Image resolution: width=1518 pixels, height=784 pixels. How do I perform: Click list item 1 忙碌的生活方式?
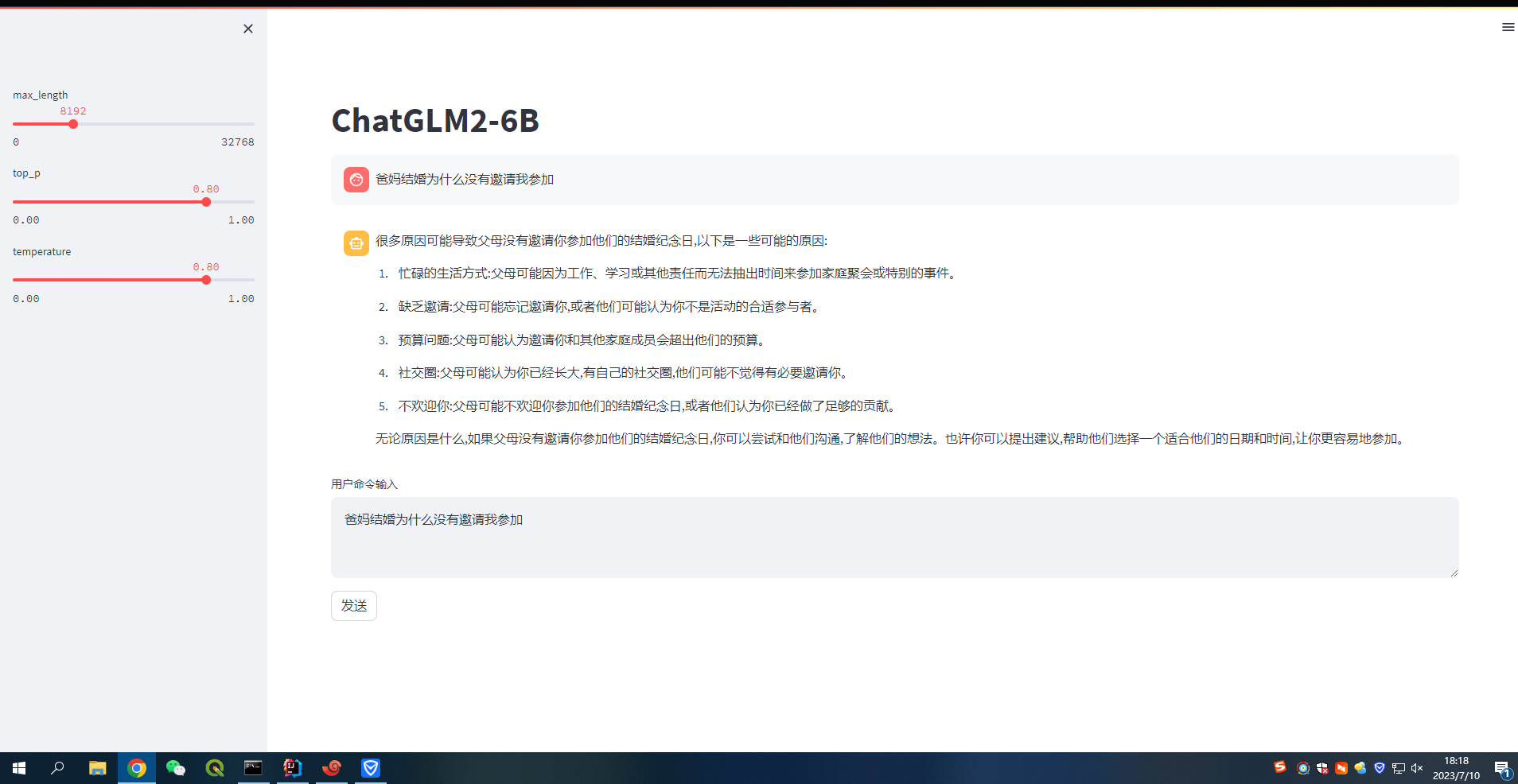pyautogui.click(x=677, y=274)
